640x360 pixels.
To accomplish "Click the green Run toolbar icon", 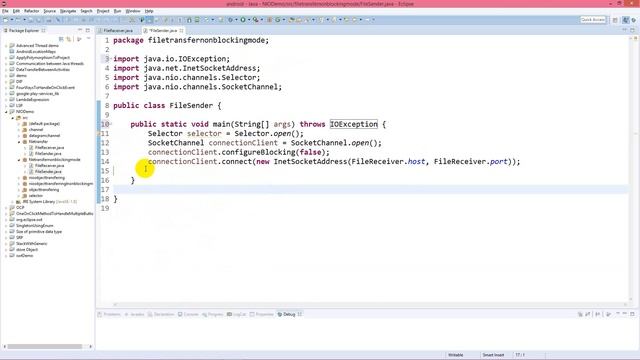I will point(243,20).
